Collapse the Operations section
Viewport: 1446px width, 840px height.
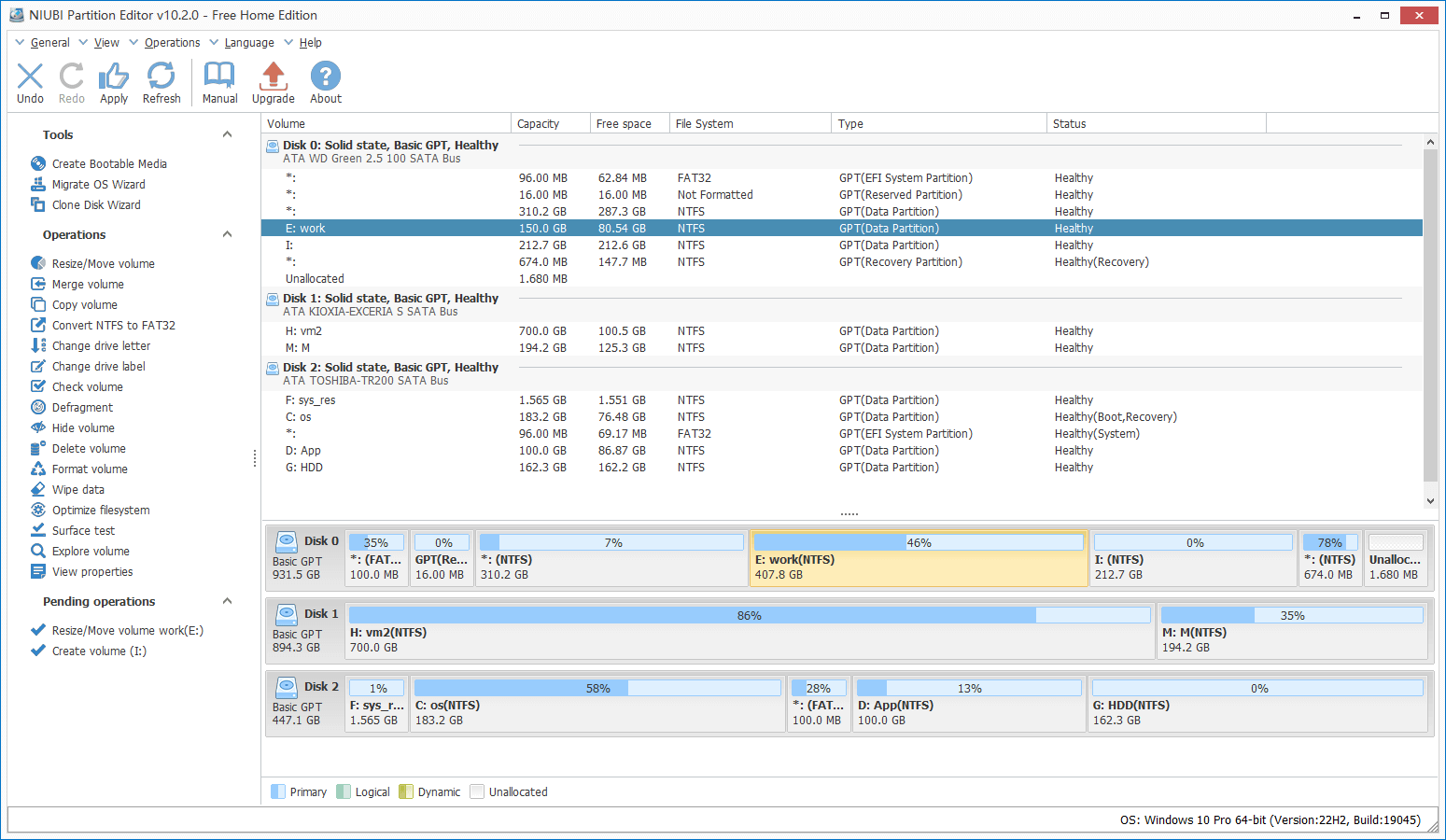click(x=227, y=234)
